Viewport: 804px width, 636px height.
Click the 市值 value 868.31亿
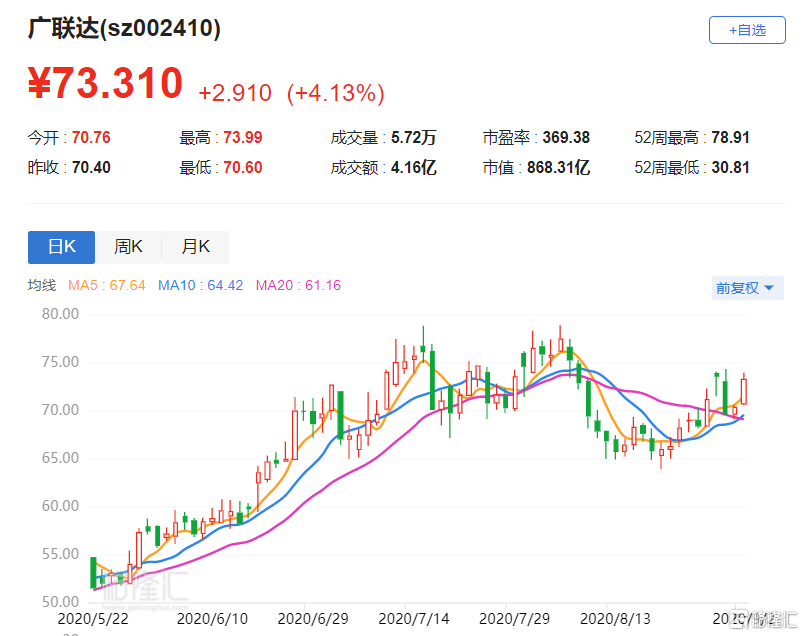click(x=558, y=168)
